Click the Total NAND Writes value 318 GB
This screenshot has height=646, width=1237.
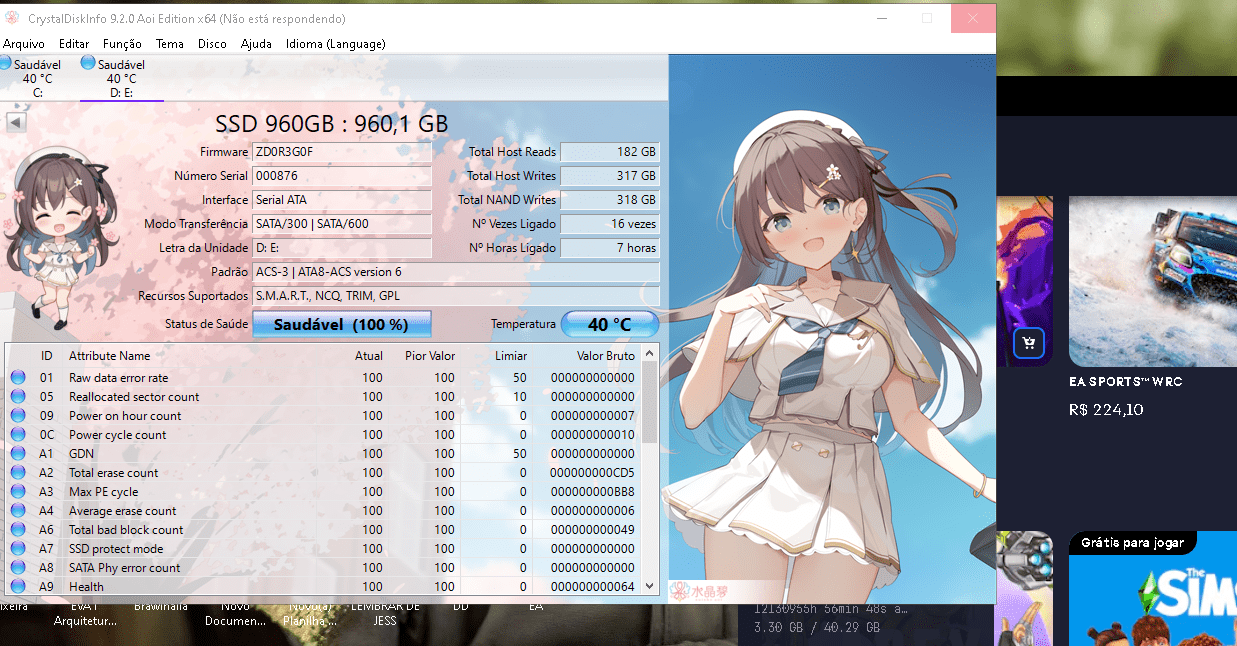point(610,200)
